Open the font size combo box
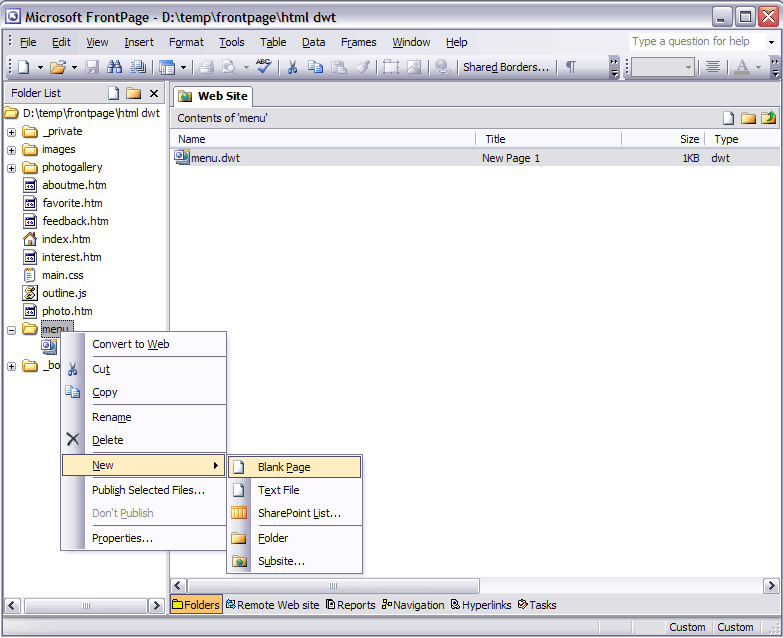Viewport: 783px width, 638px height. pos(663,67)
